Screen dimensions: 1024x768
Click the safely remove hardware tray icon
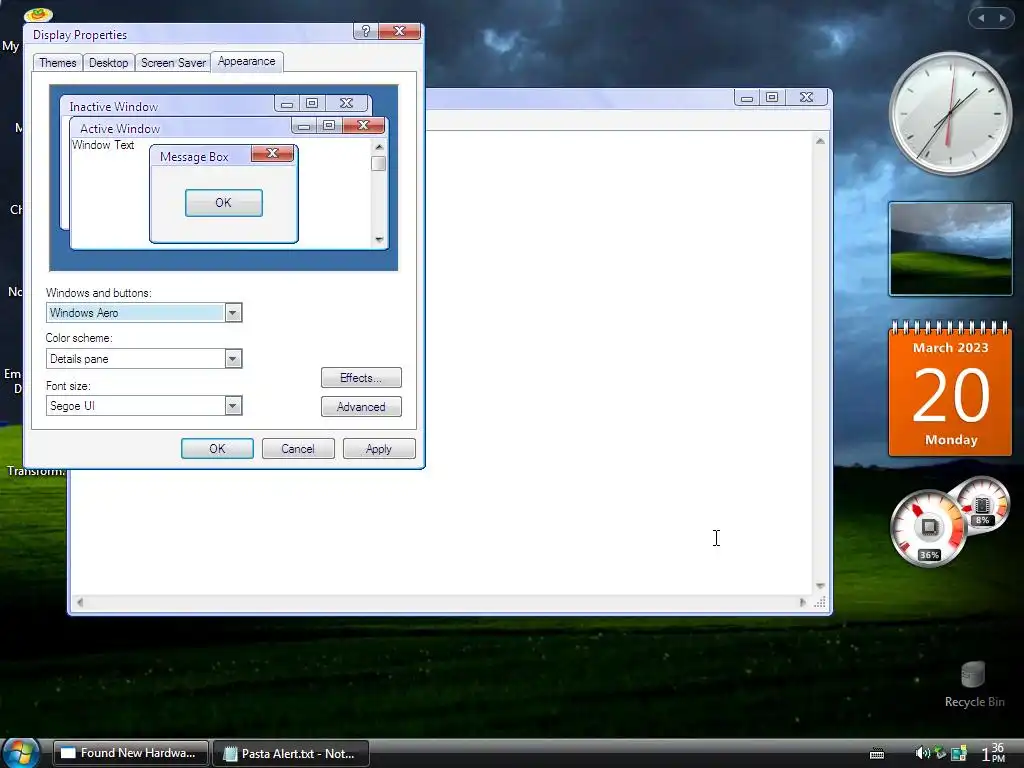pos(940,753)
